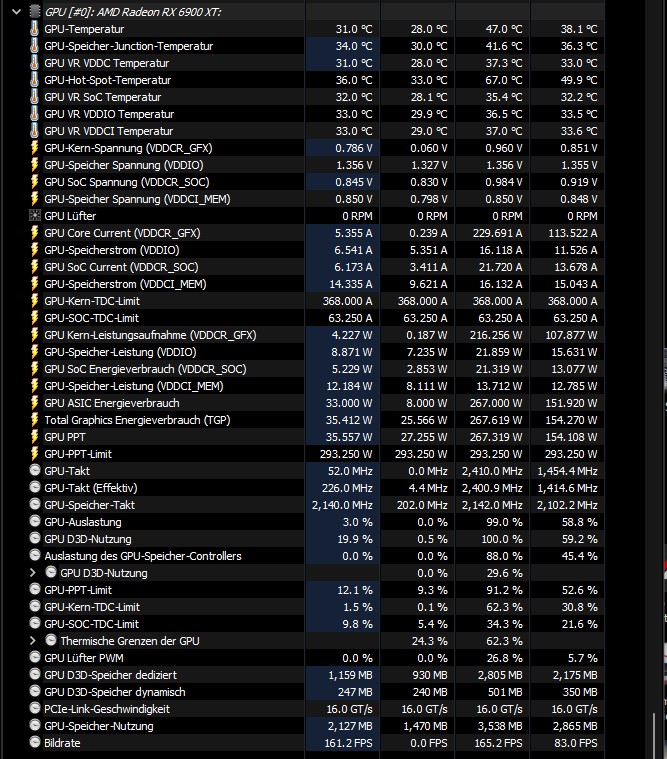Select the GPU-Speicher Spannung (VDDCI_MEM) row label
The image size is (667, 759).
137,199
